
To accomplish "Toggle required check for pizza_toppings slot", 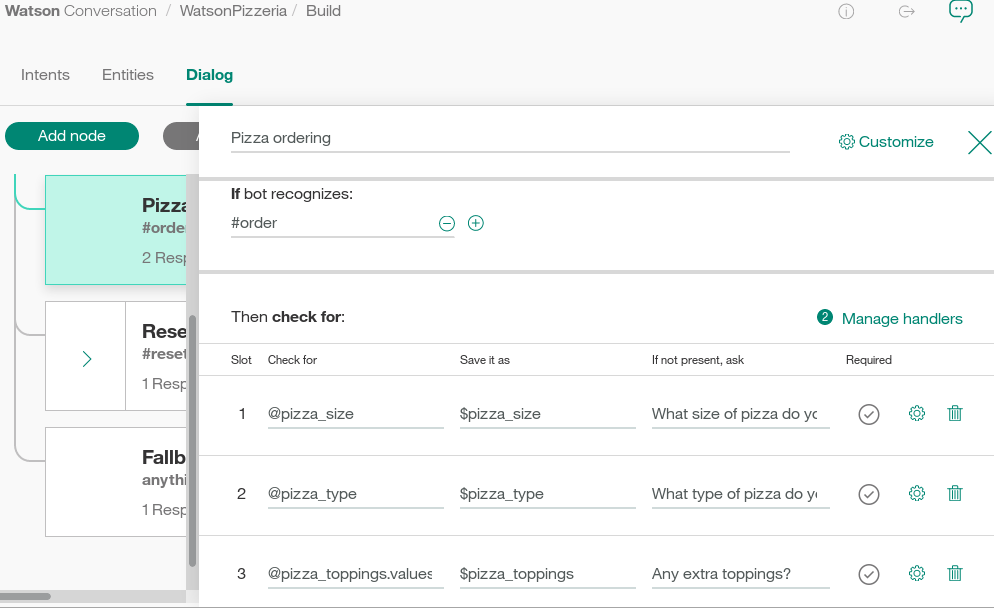I will pyautogui.click(x=869, y=574).
